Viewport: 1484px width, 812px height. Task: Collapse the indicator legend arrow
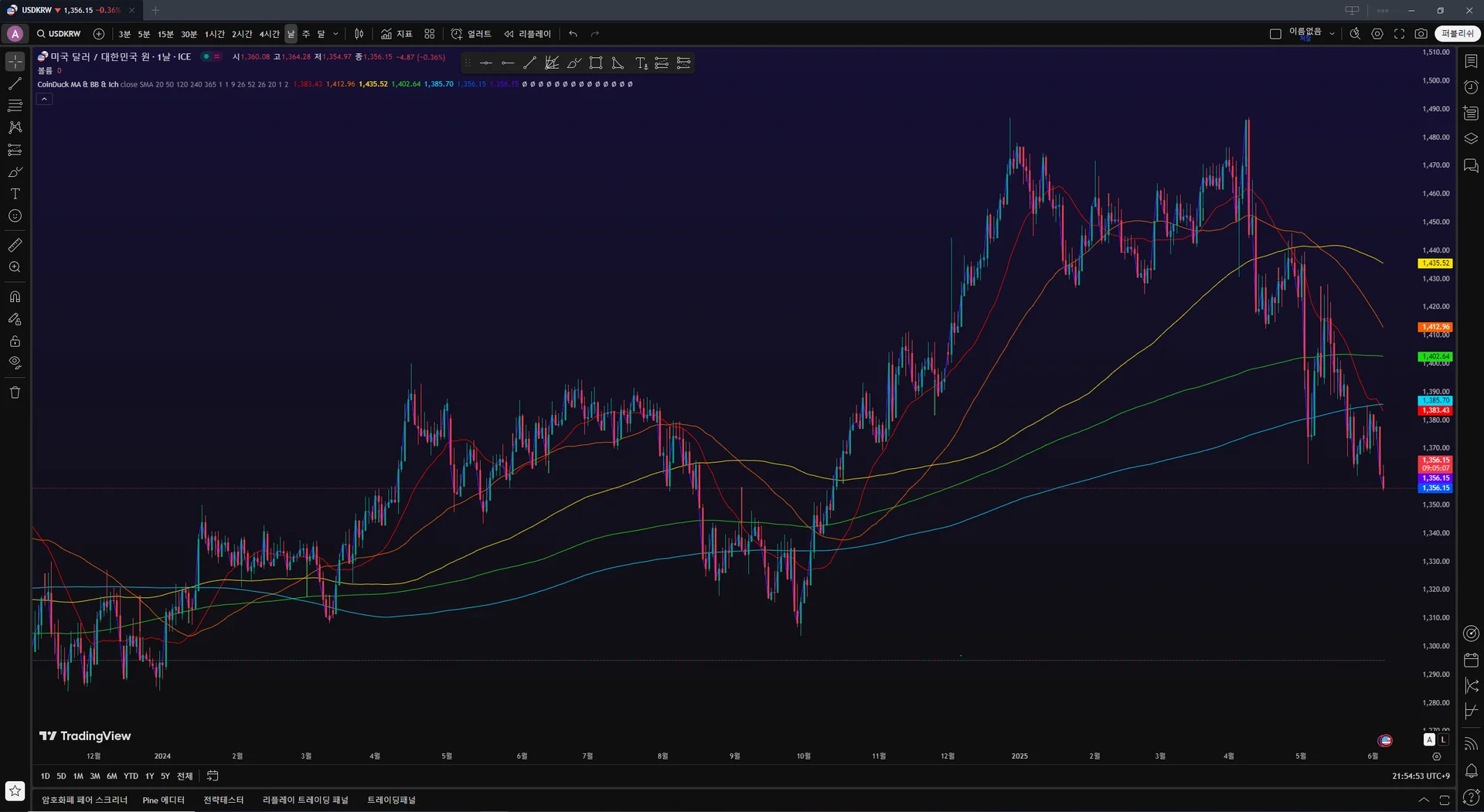pos(45,99)
